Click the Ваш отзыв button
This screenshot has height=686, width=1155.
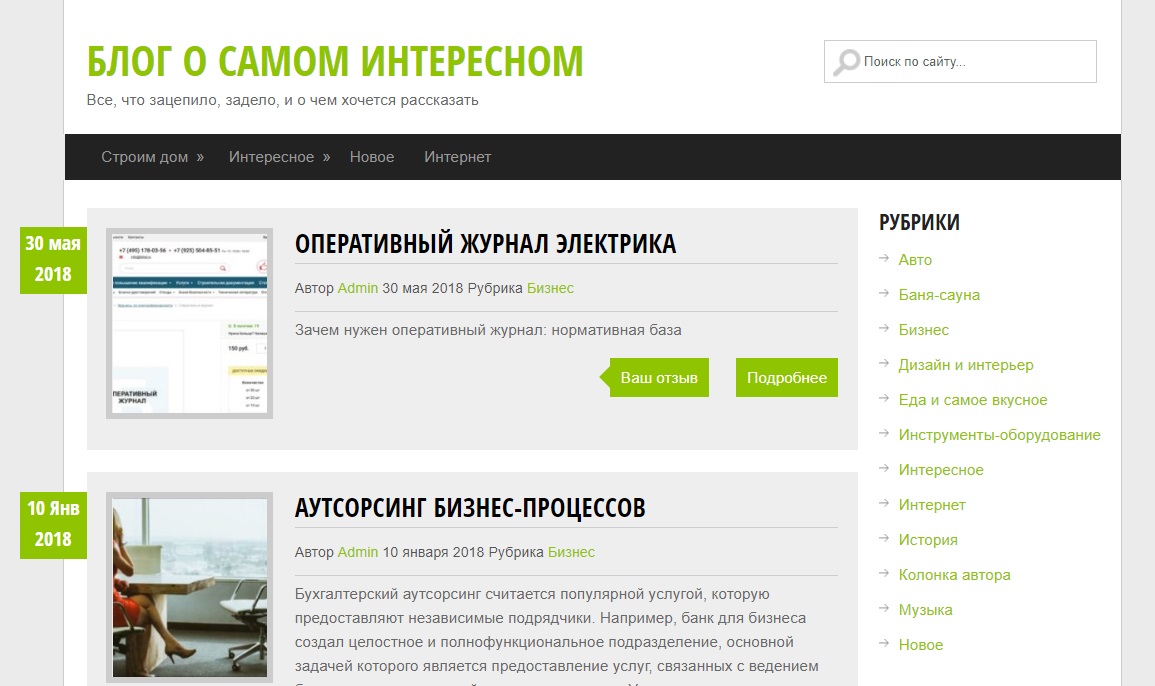tap(659, 378)
